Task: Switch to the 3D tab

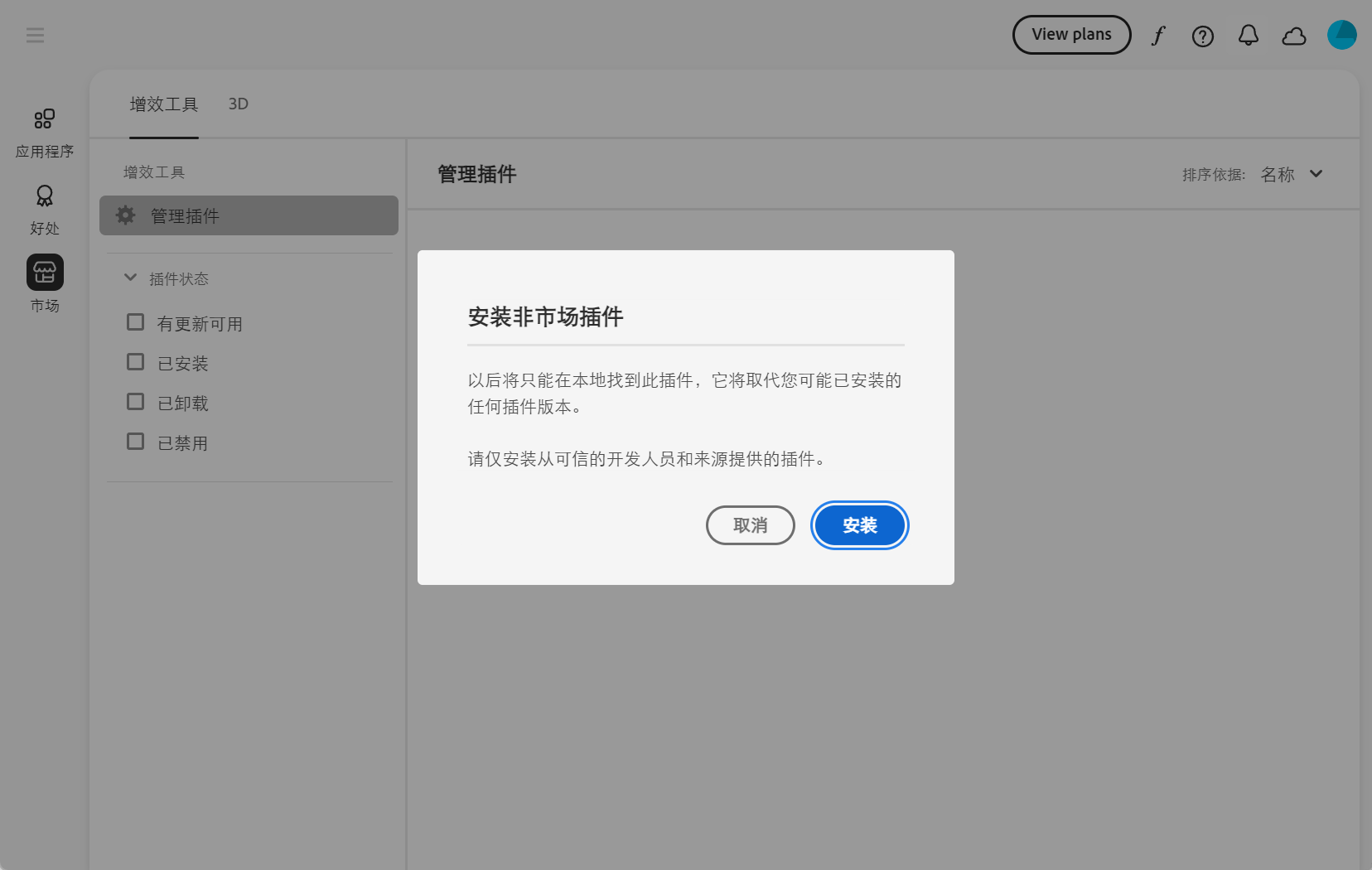Action: coord(238,104)
